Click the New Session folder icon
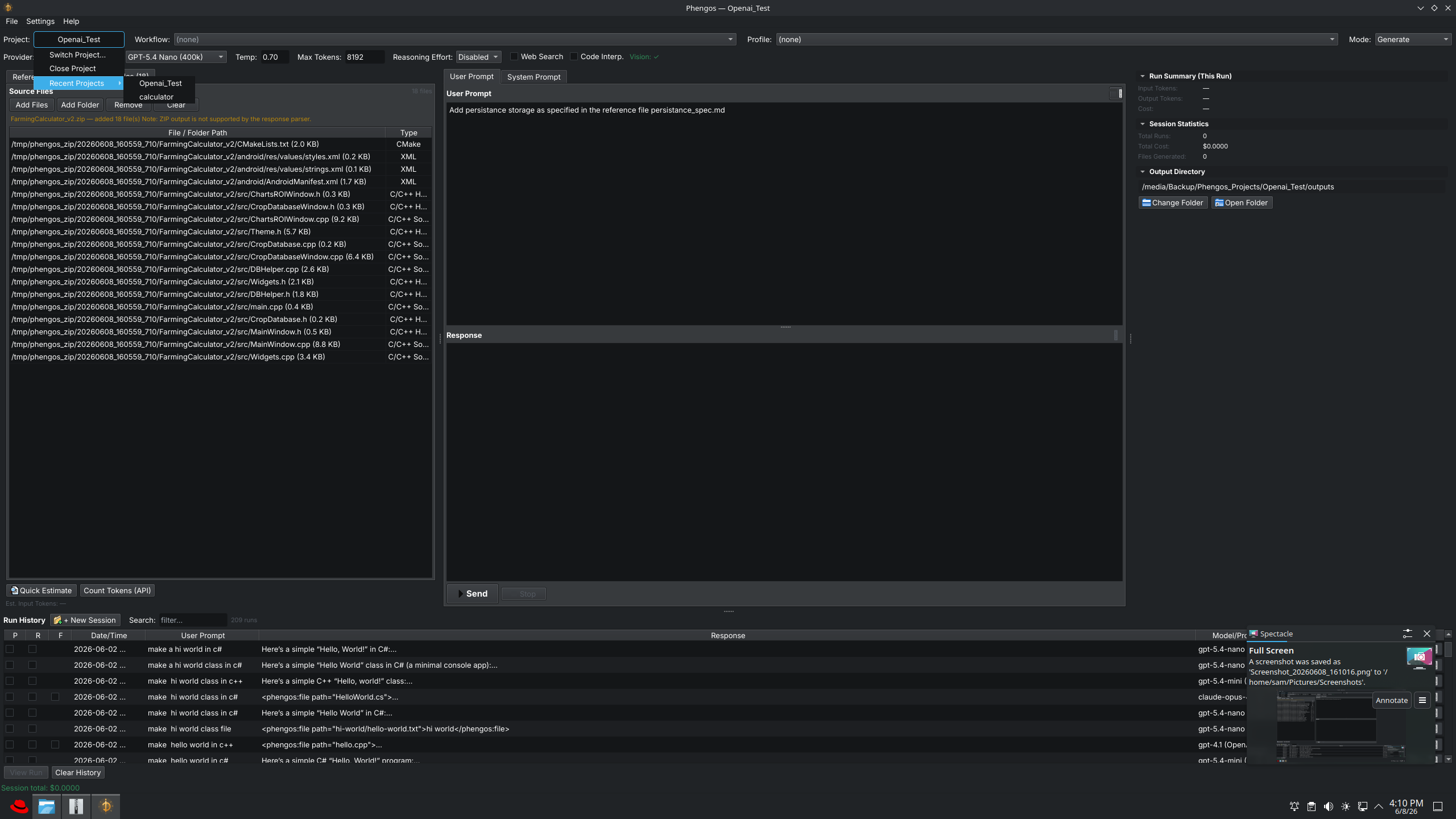The image size is (1456, 819). coord(57,620)
